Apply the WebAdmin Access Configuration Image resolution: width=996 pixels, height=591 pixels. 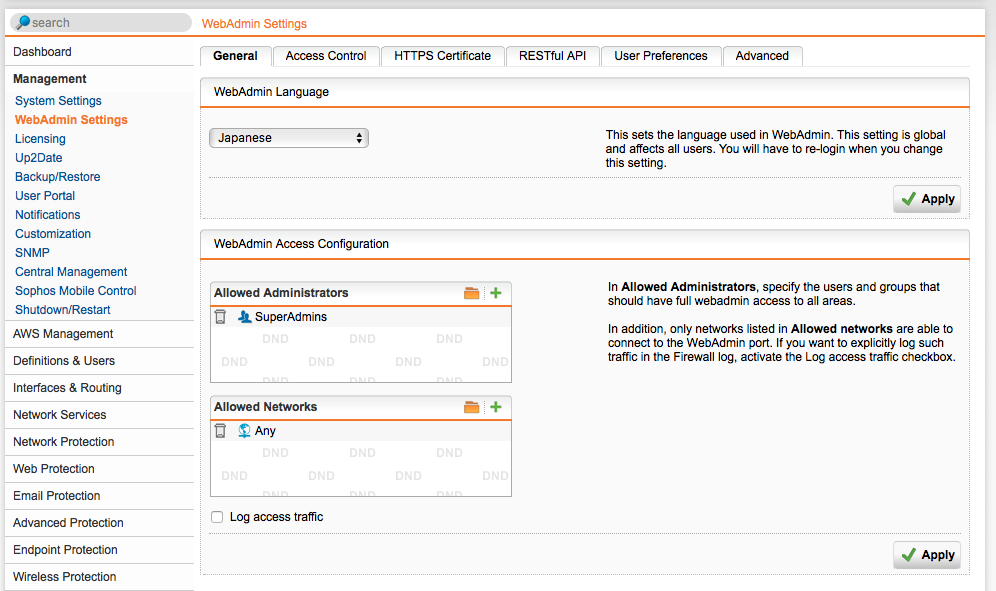pos(926,555)
